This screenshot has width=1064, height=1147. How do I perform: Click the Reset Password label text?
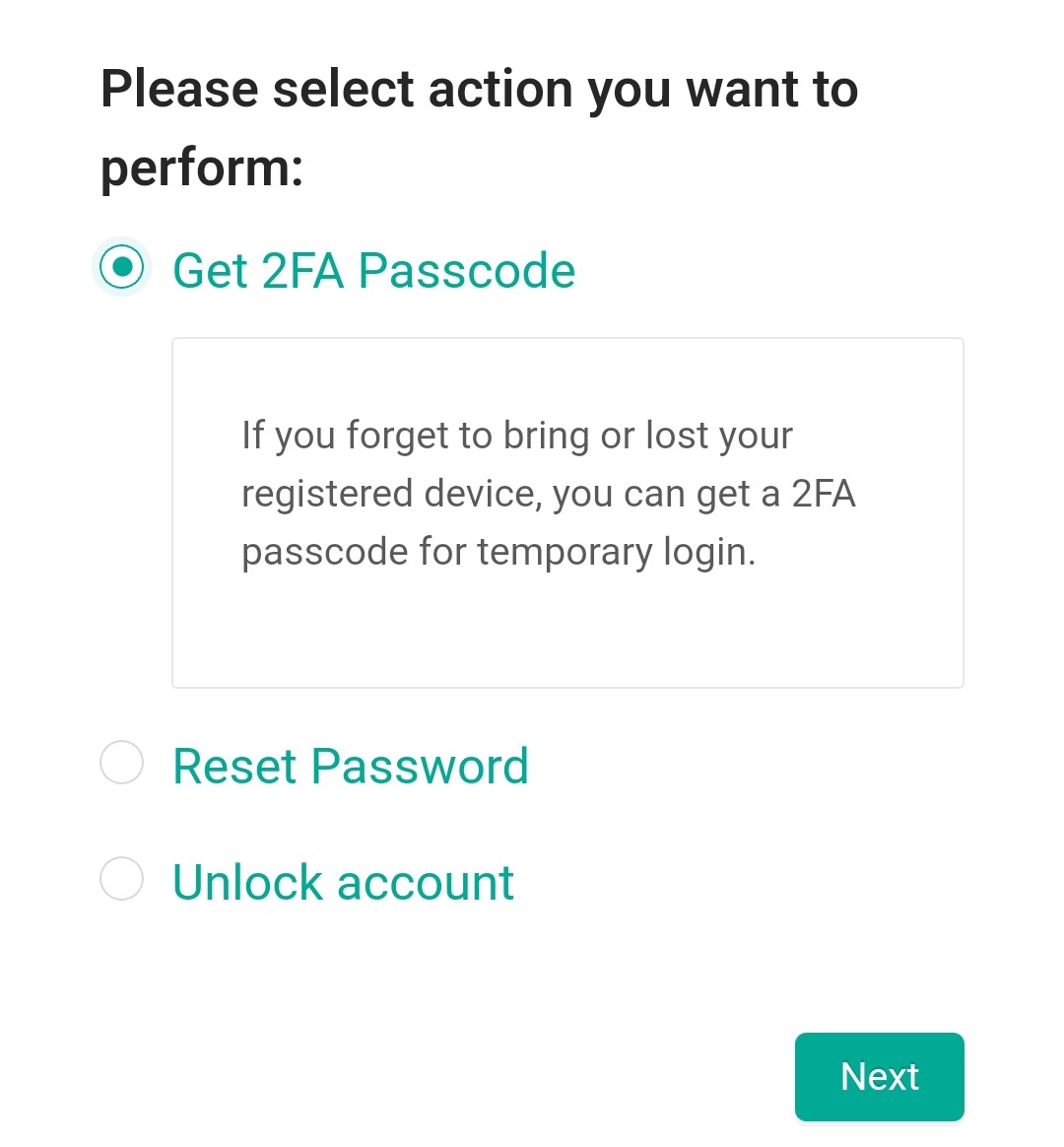click(350, 766)
